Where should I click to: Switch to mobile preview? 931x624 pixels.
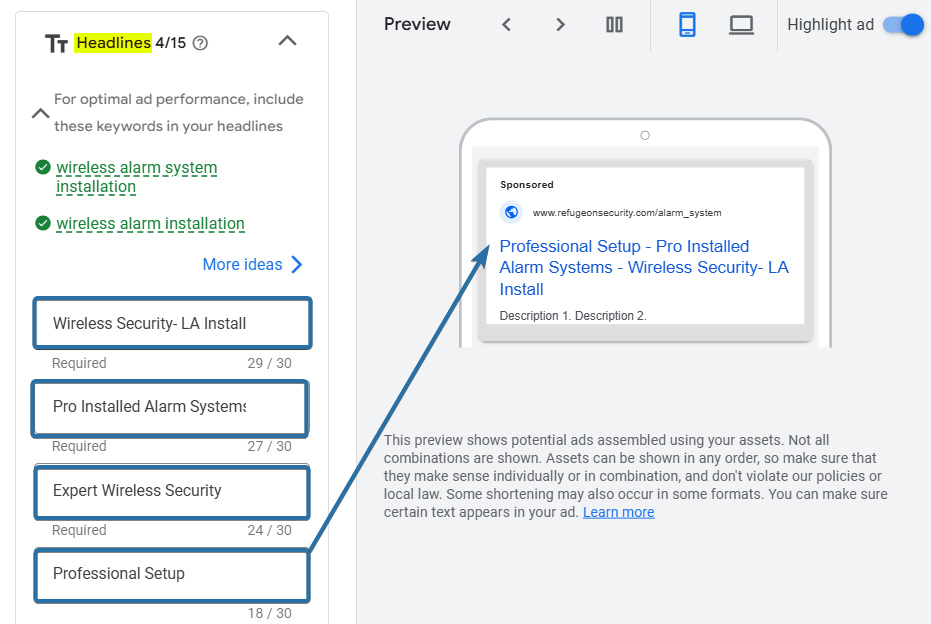point(687,25)
